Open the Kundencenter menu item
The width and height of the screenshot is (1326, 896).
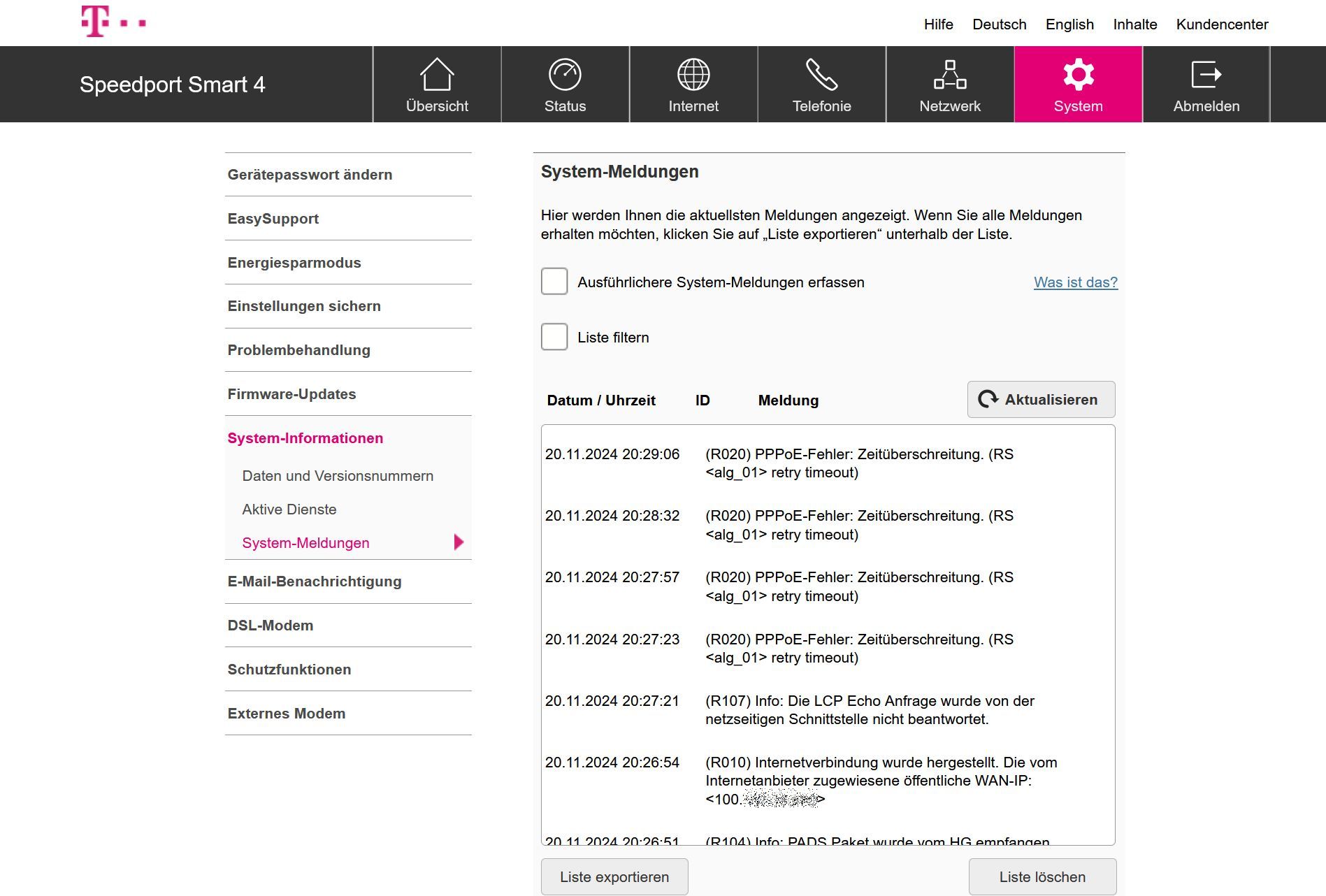[1222, 24]
